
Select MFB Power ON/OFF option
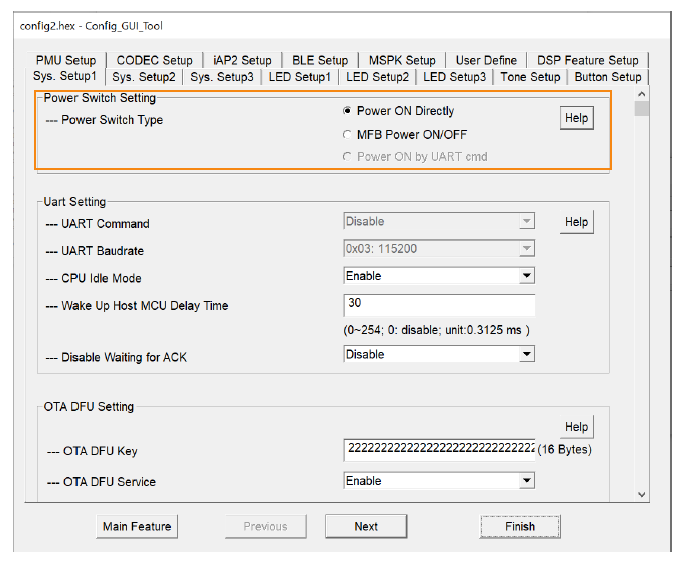pos(348,135)
